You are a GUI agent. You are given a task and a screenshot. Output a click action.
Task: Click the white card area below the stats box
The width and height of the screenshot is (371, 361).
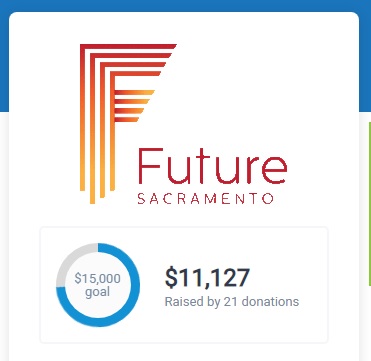click(x=184, y=352)
